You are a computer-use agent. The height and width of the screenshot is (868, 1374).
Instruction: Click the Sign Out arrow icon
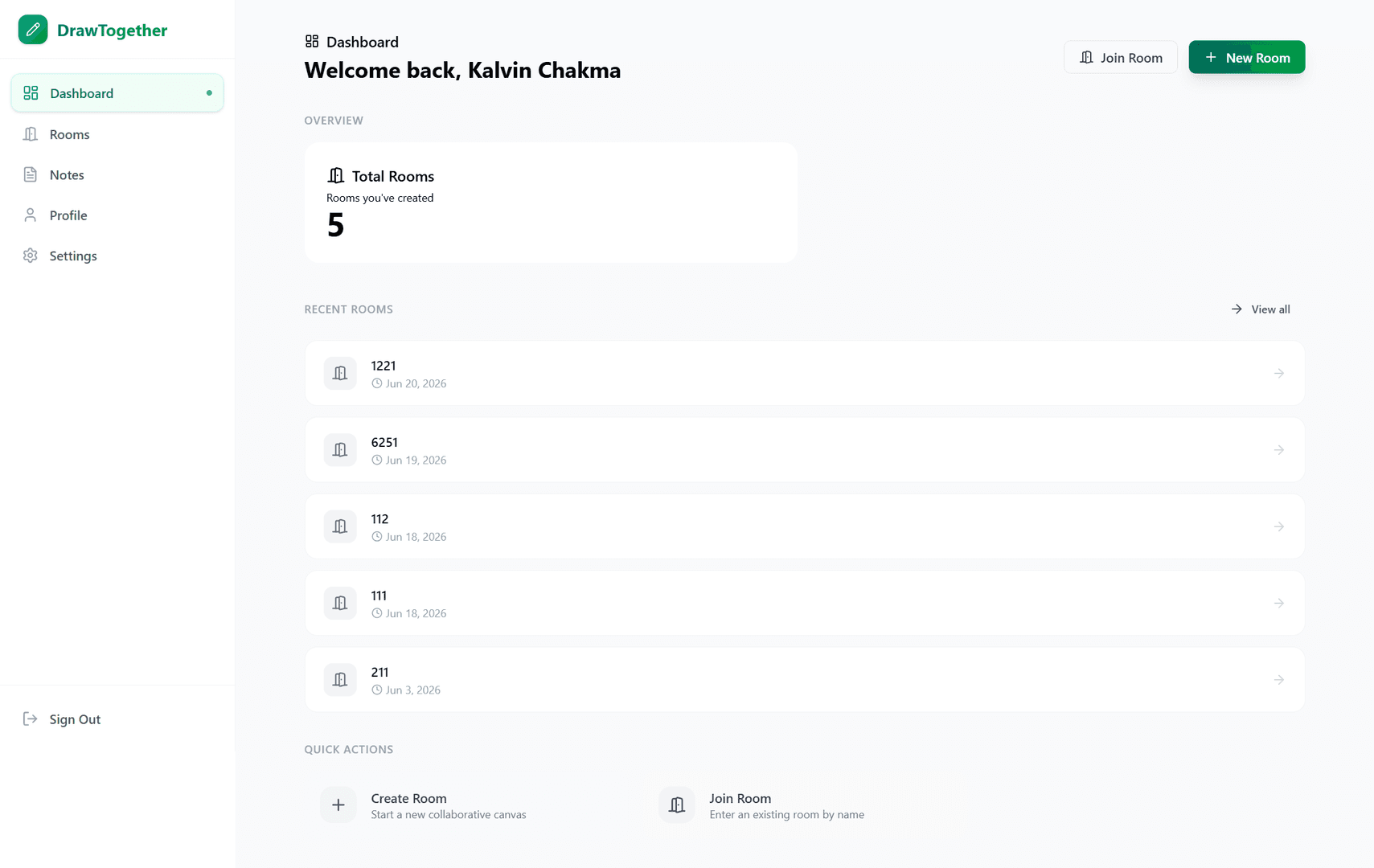pyautogui.click(x=31, y=719)
